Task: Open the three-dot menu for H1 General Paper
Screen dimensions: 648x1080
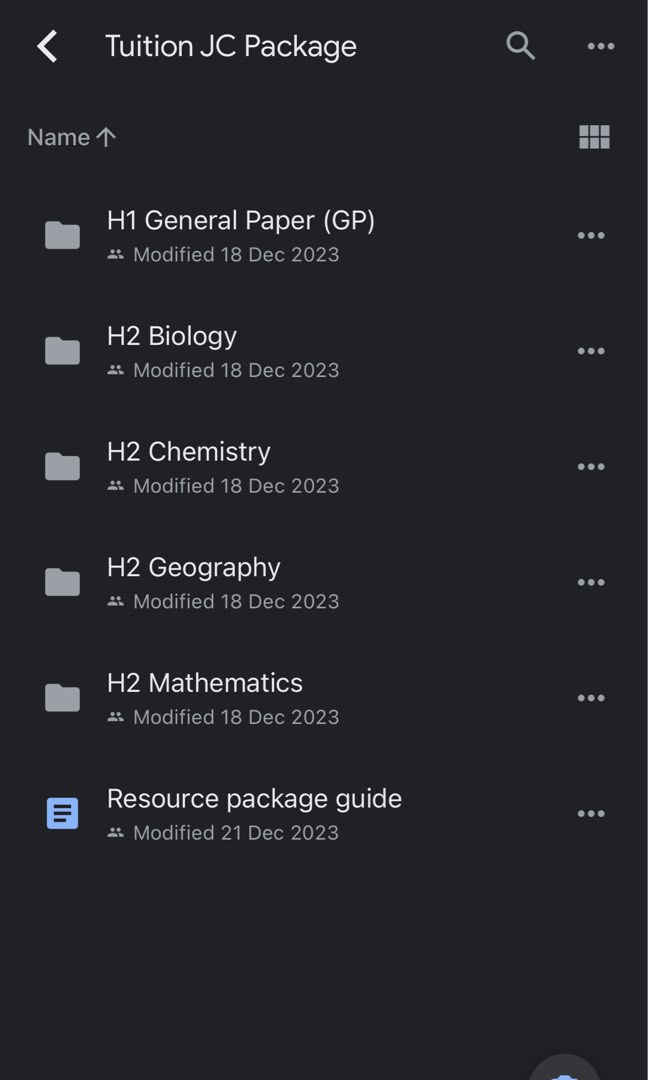Action: 591,235
